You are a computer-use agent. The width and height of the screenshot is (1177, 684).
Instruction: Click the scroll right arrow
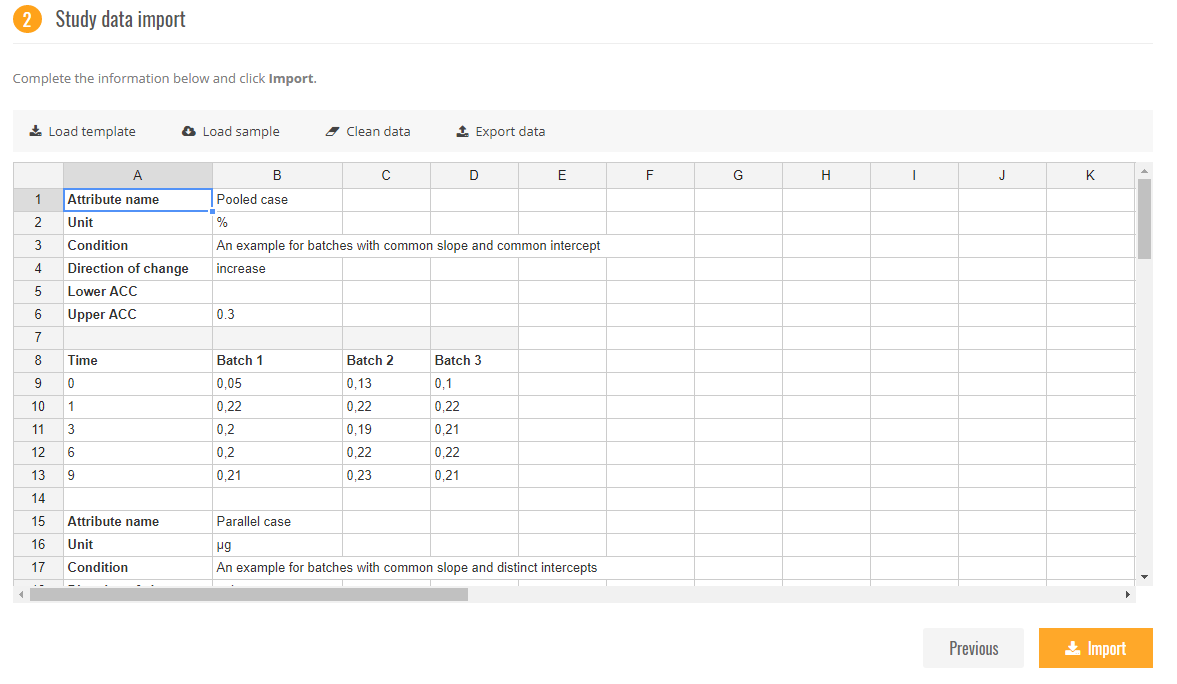click(1127, 595)
